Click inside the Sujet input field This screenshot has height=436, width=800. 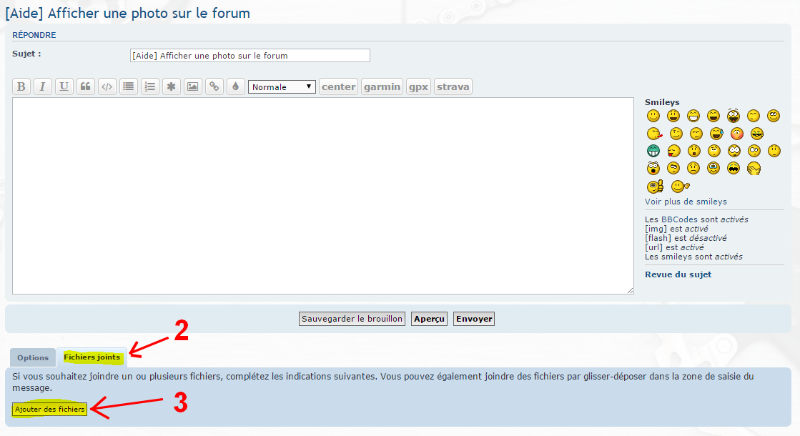pyautogui.click(x=250, y=55)
